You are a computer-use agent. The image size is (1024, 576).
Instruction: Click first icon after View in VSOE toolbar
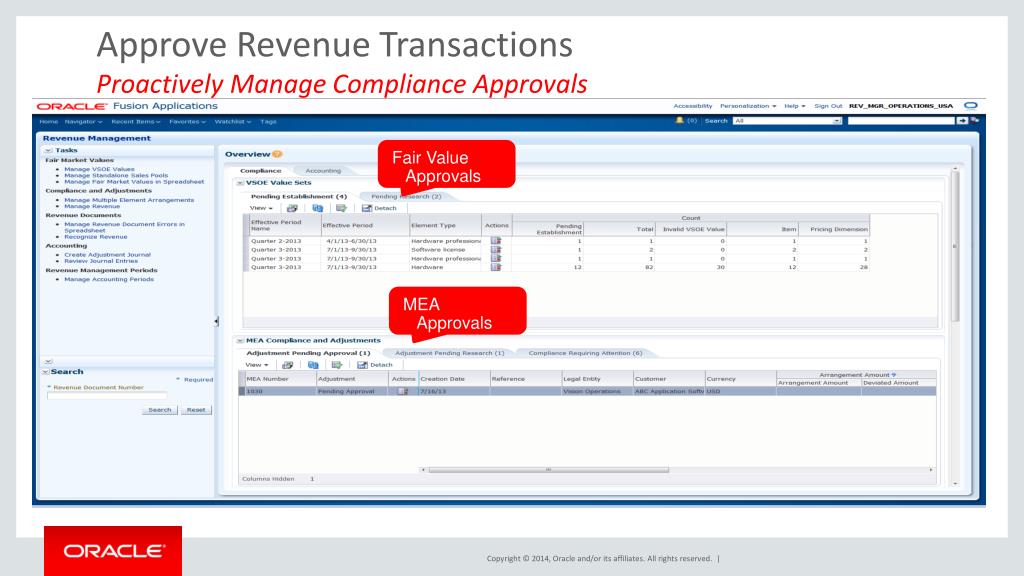point(292,208)
